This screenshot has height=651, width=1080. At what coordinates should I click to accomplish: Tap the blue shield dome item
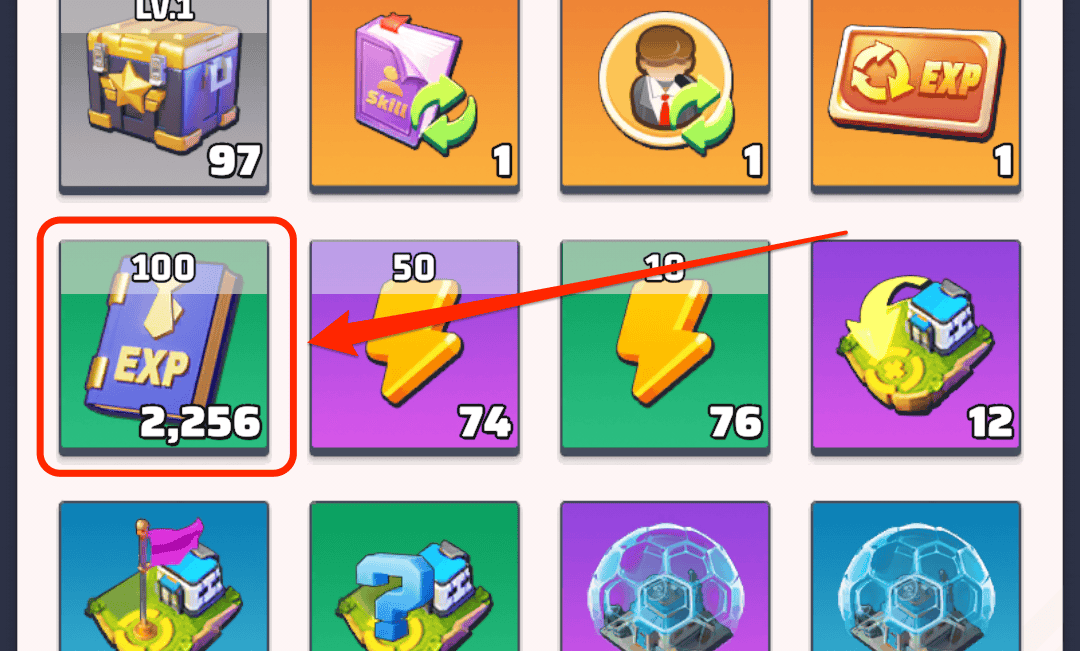(x=916, y=576)
